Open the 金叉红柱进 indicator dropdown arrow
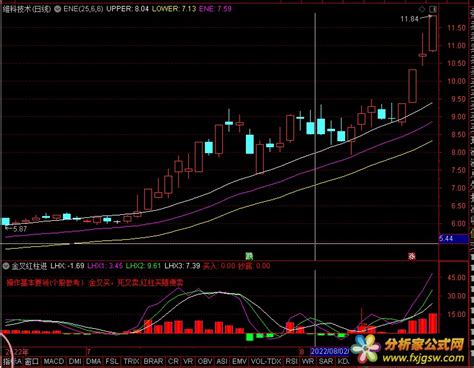This screenshot has height=368, width=474. click(x=6, y=266)
